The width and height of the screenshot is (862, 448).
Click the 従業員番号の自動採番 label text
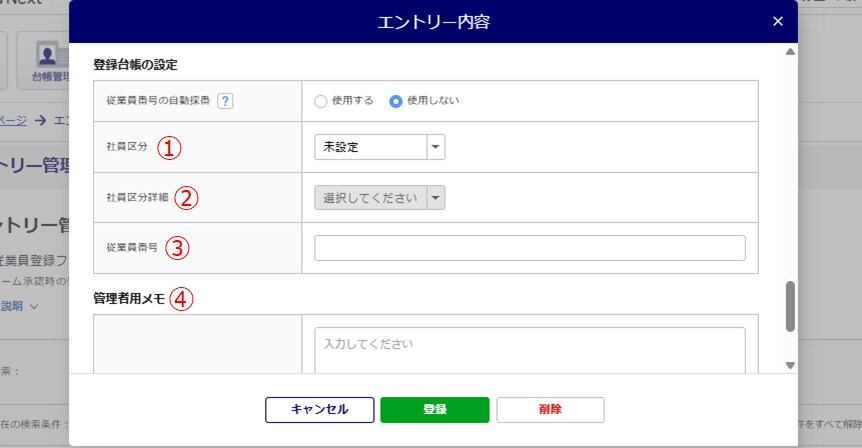pyautogui.click(x=158, y=101)
